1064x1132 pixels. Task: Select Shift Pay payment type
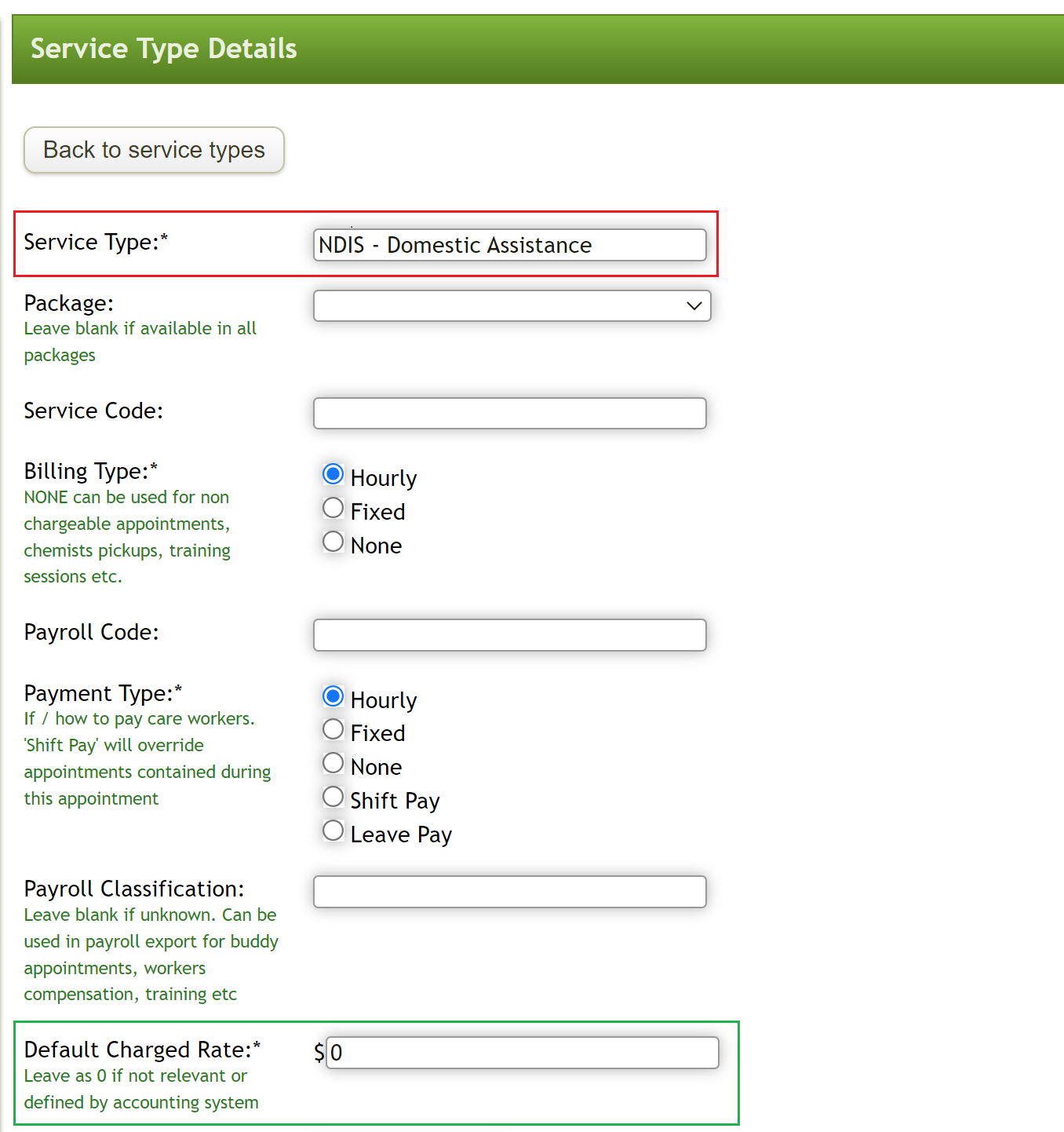pos(333,797)
